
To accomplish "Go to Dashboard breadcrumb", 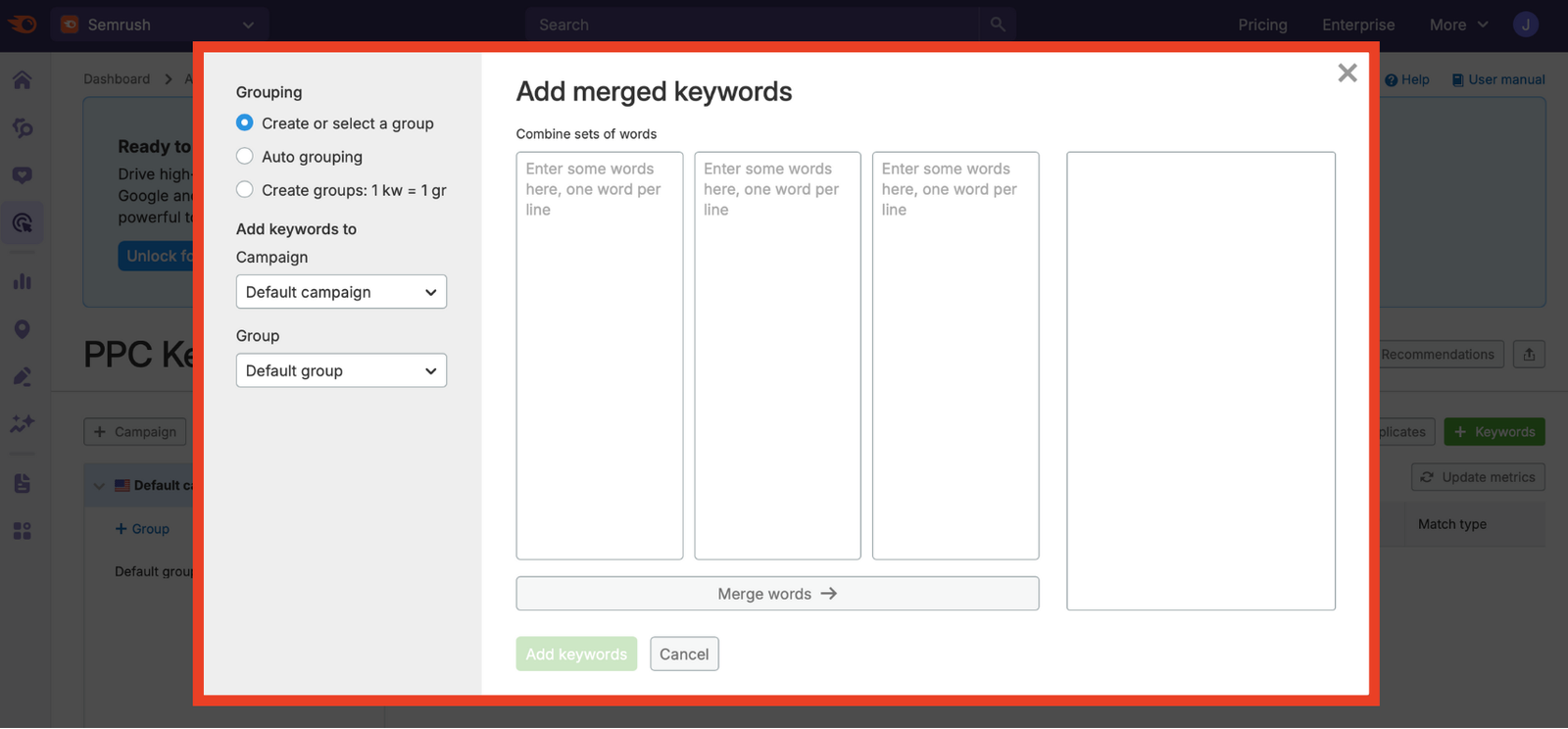I will 117,79.
